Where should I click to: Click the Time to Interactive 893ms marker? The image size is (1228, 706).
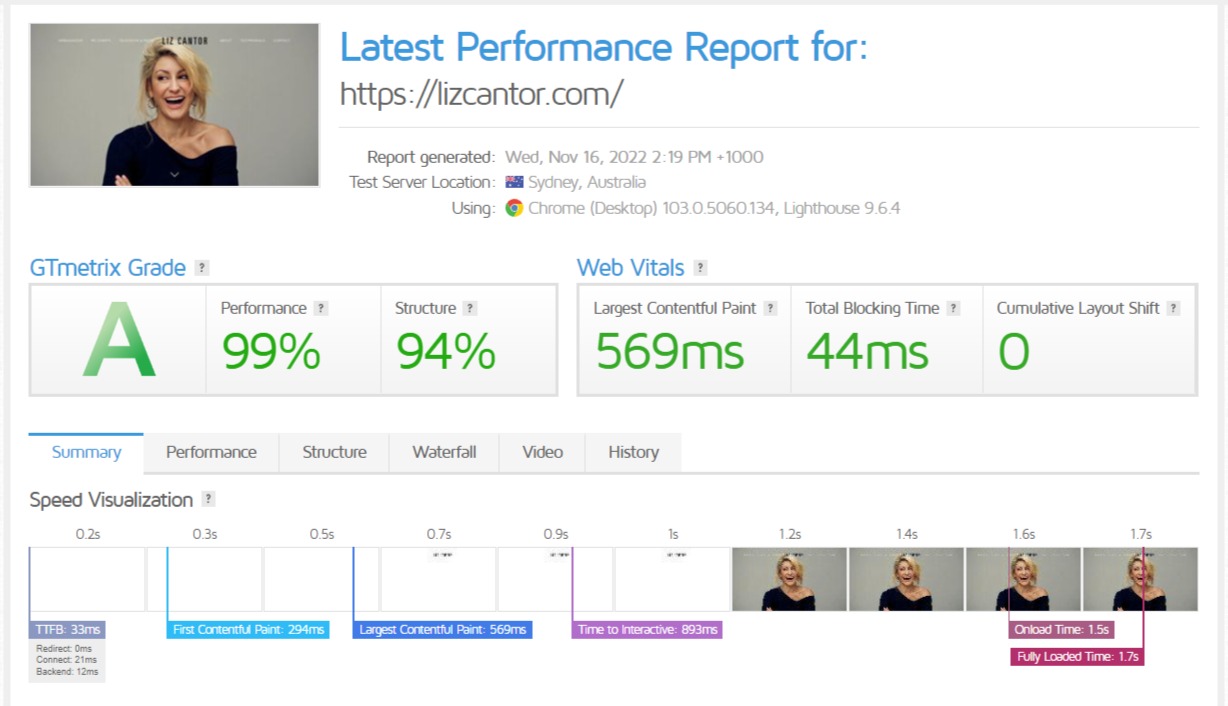point(647,630)
